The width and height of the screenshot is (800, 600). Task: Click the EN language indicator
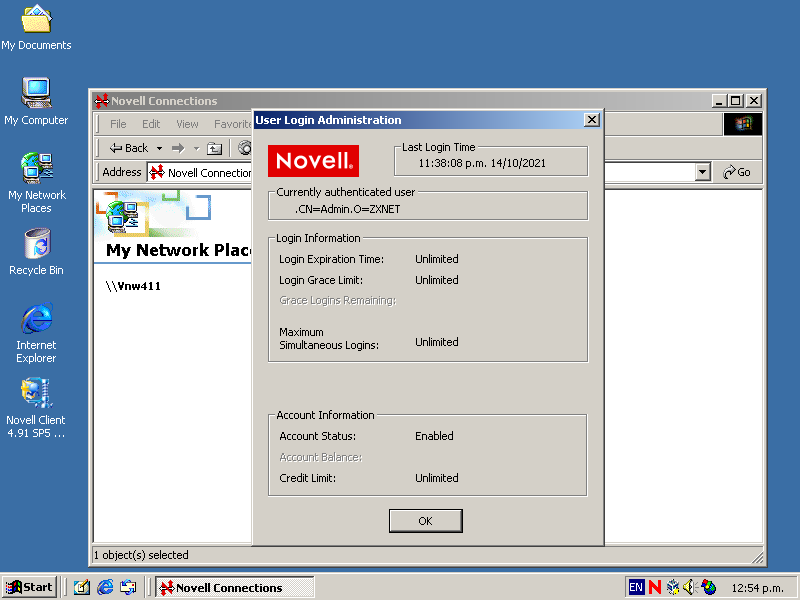(x=636, y=588)
